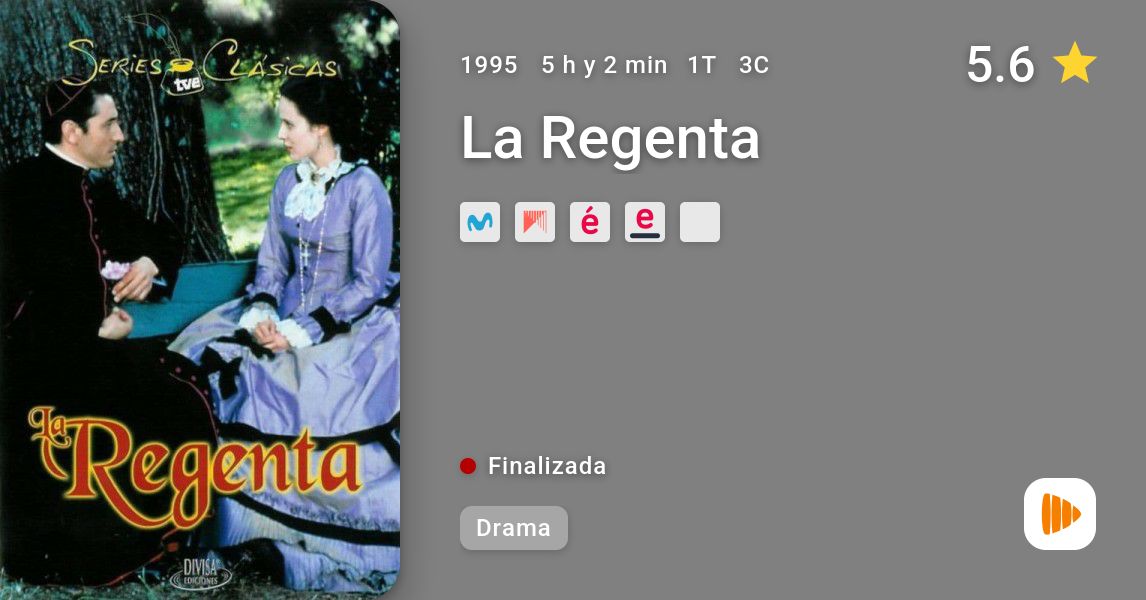This screenshot has height=600, width=1146.
Task: Click the 1T season count
Action: [701, 65]
